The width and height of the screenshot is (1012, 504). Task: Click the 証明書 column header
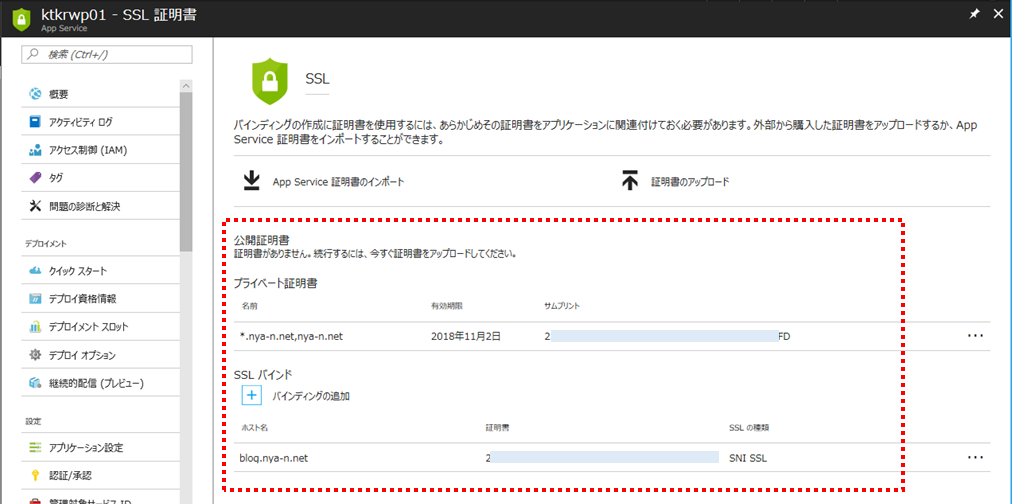(496, 427)
